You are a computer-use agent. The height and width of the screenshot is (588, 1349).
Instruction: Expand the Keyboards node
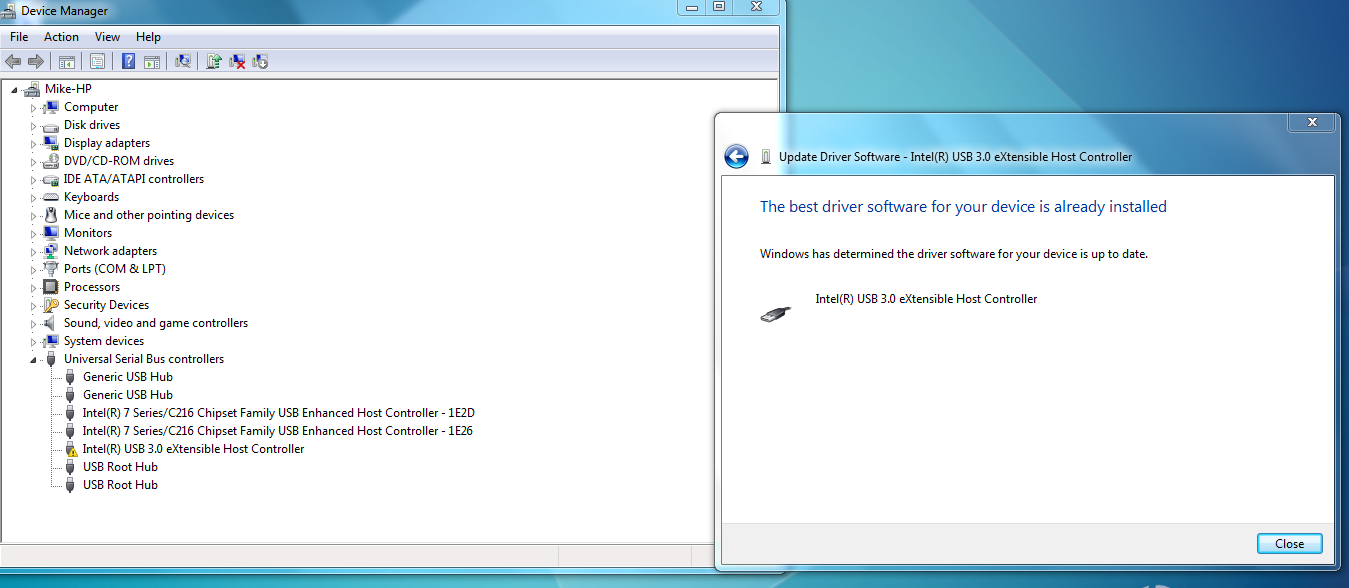33,197
